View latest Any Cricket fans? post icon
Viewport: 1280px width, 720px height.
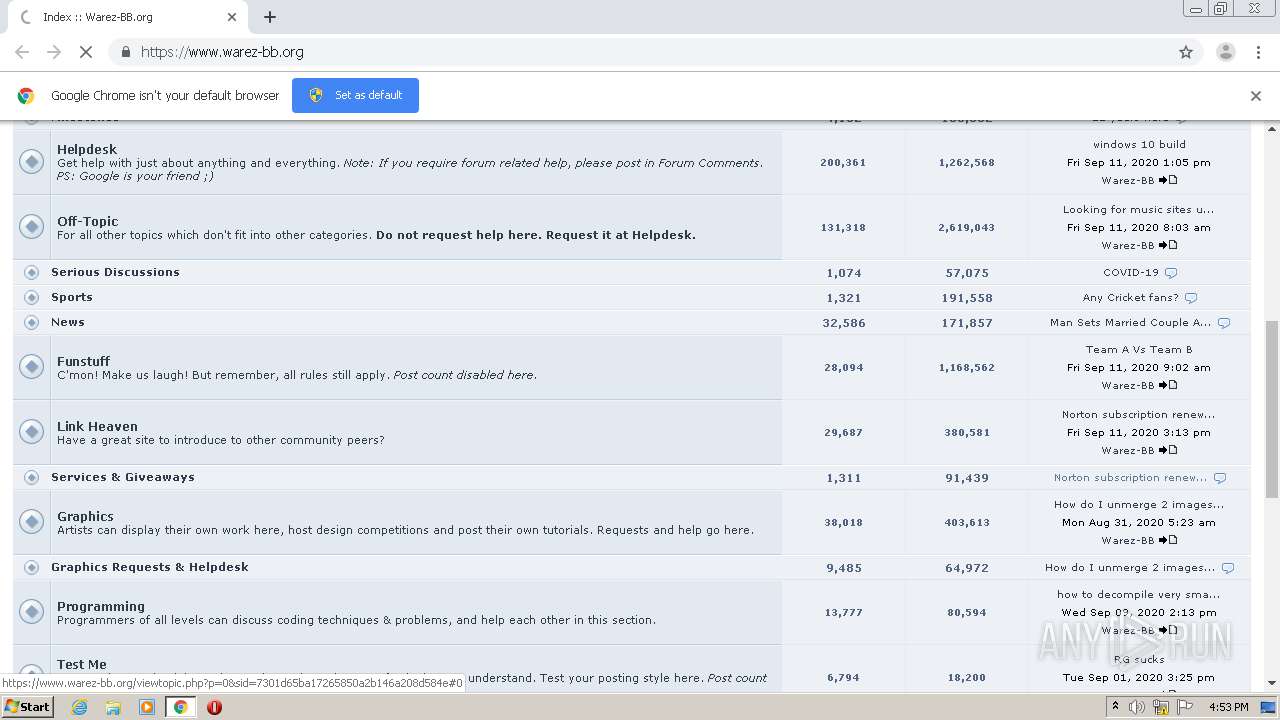(x=1190, y=298)
